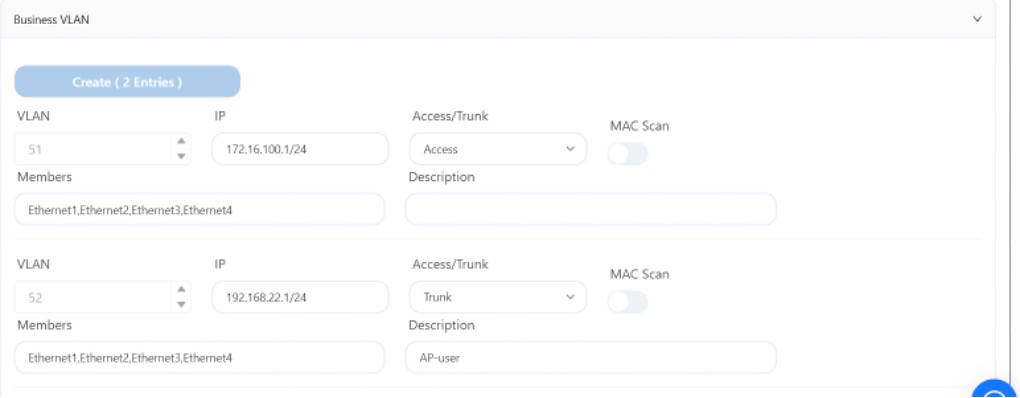Open the blue chat bubble icon
This screenshot has width=1020, height=398.
tap(995, 390)
